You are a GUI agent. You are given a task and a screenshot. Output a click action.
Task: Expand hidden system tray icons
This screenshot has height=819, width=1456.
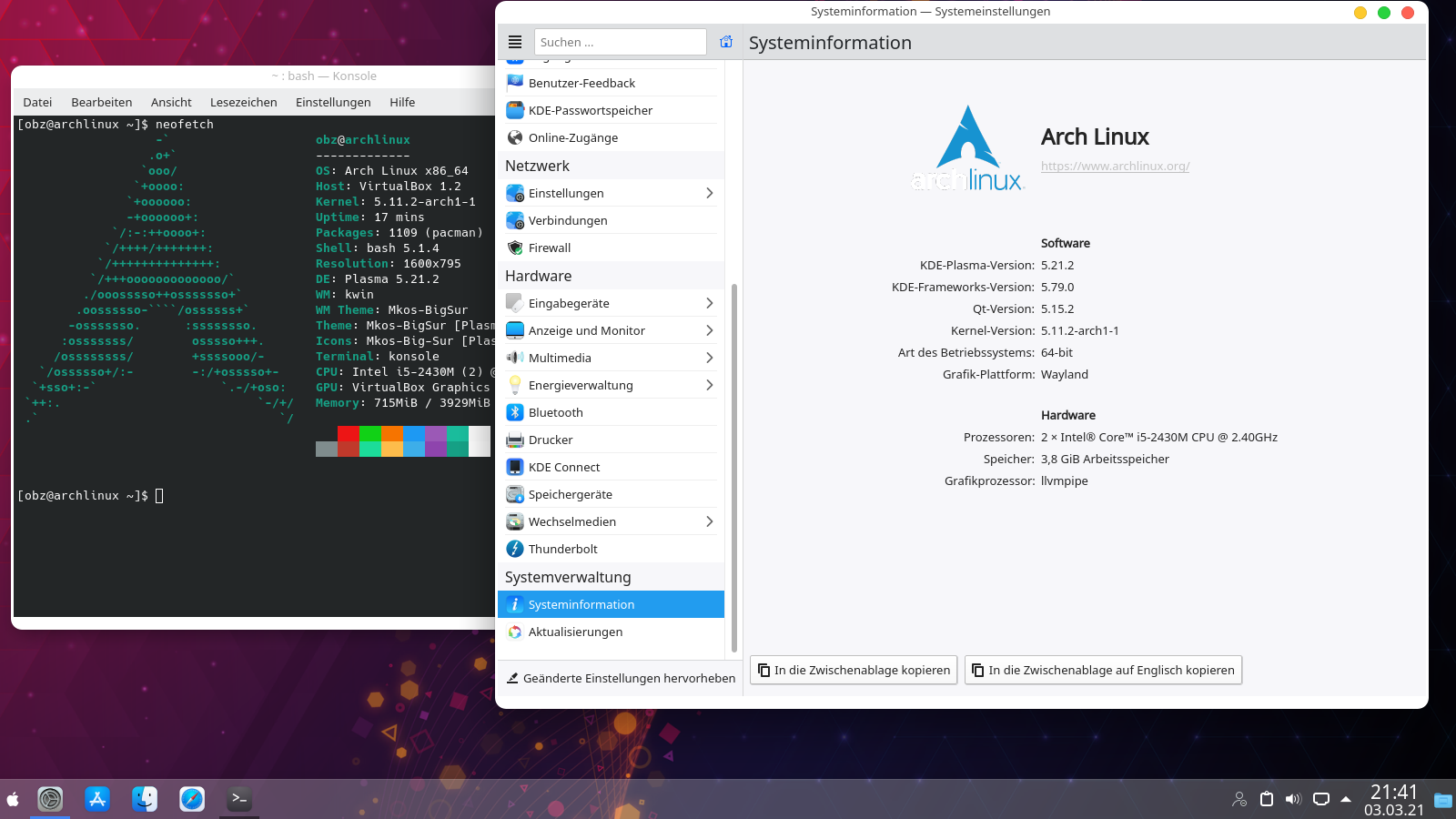(x=1345, y=799)
